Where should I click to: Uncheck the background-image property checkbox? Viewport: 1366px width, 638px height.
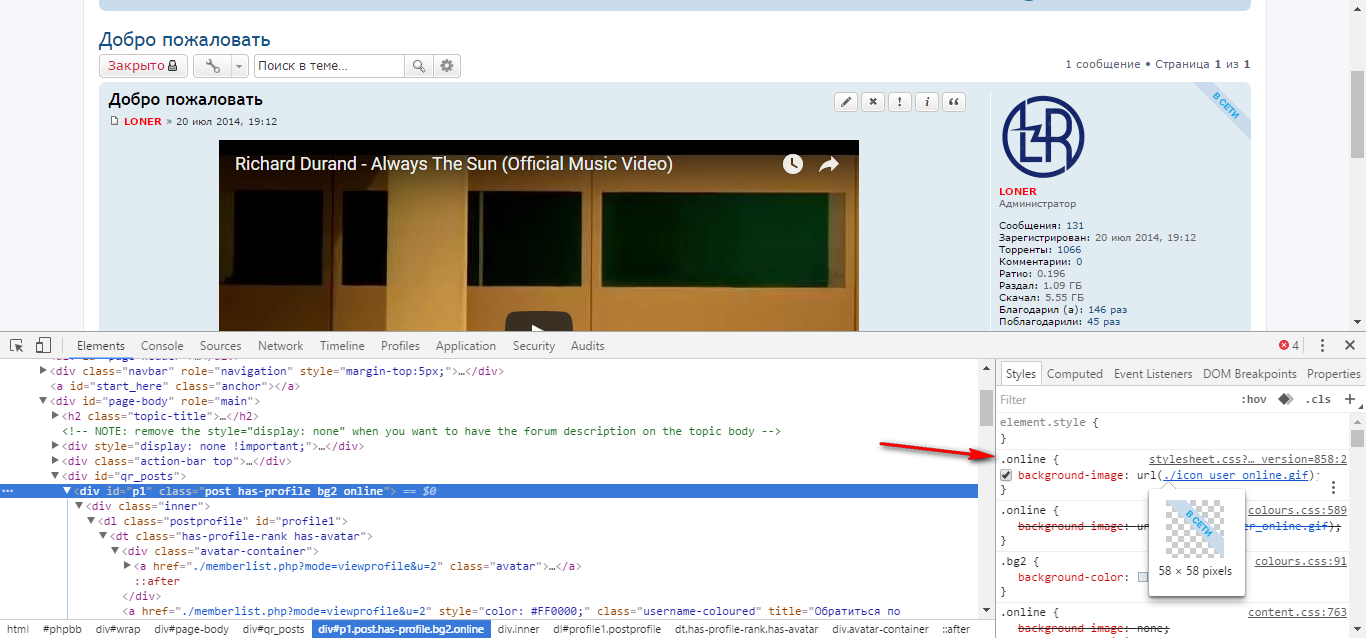tap(1006, 476)
